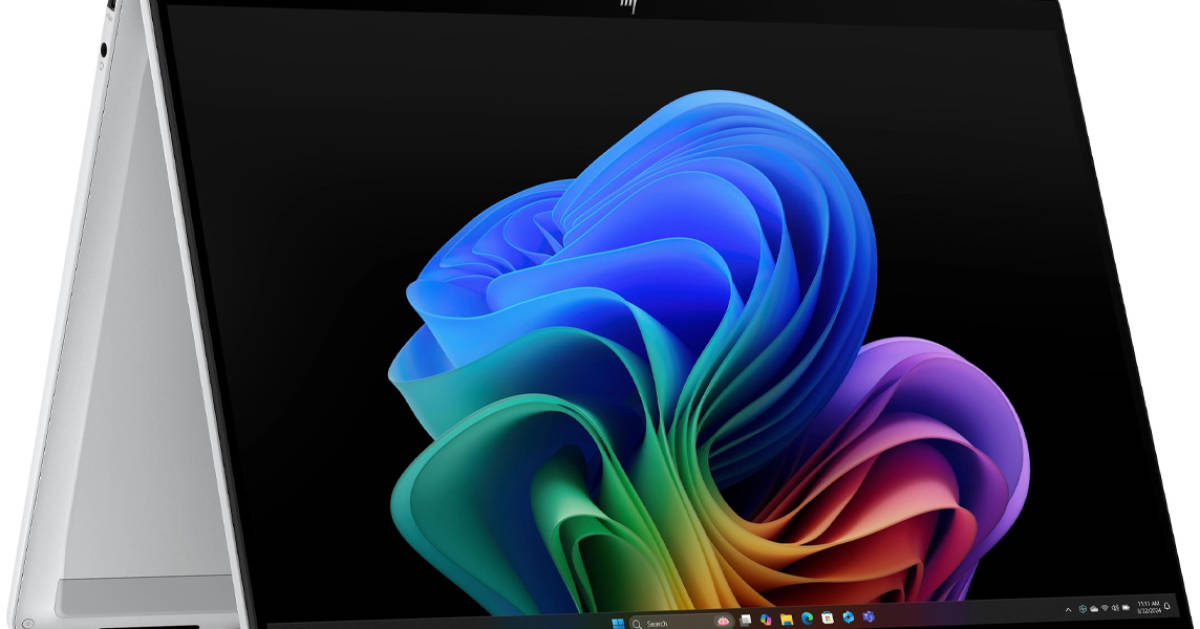Open the Windows Start menu

point(618,624)
